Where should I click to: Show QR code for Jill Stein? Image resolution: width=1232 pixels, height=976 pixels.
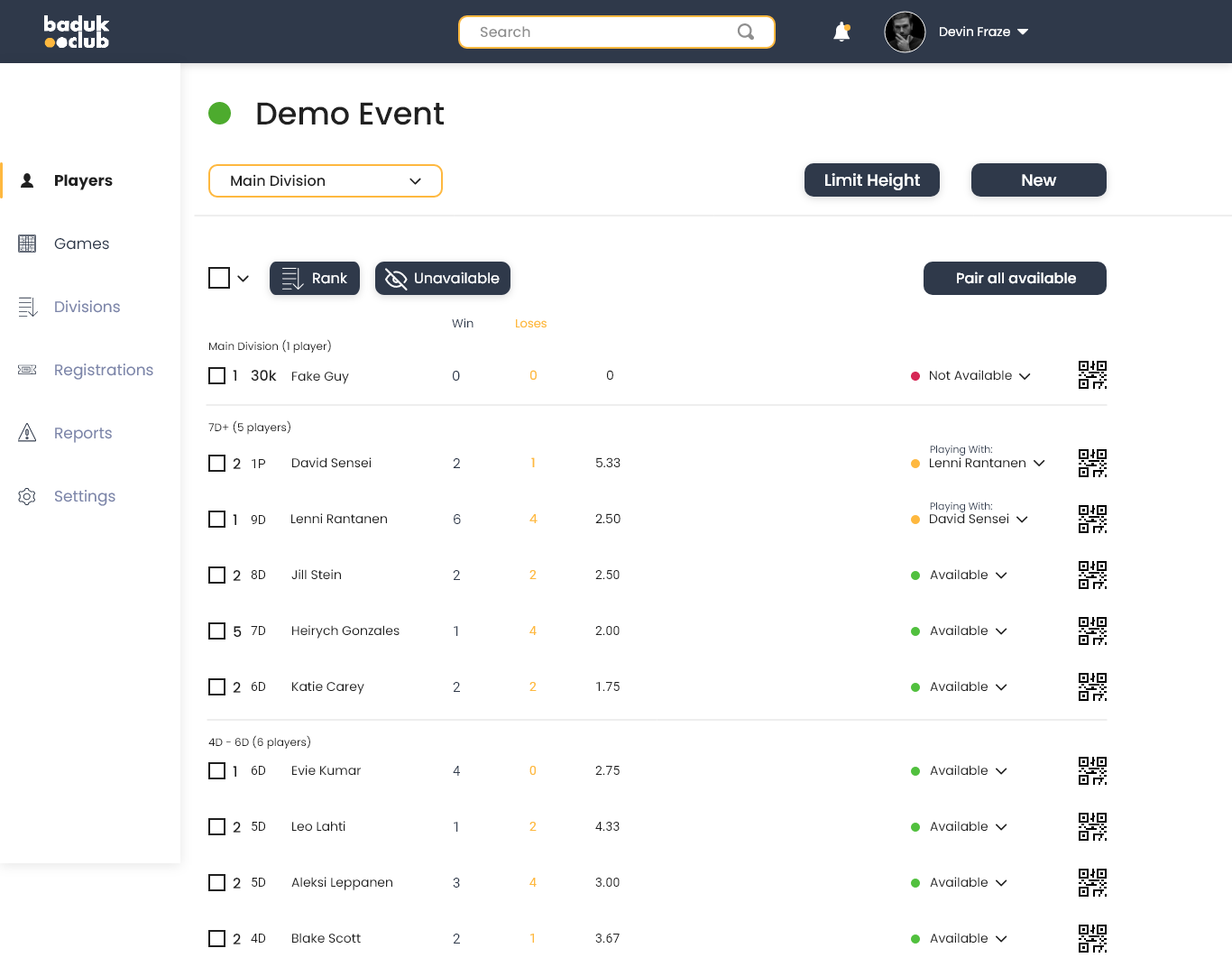1092,575
